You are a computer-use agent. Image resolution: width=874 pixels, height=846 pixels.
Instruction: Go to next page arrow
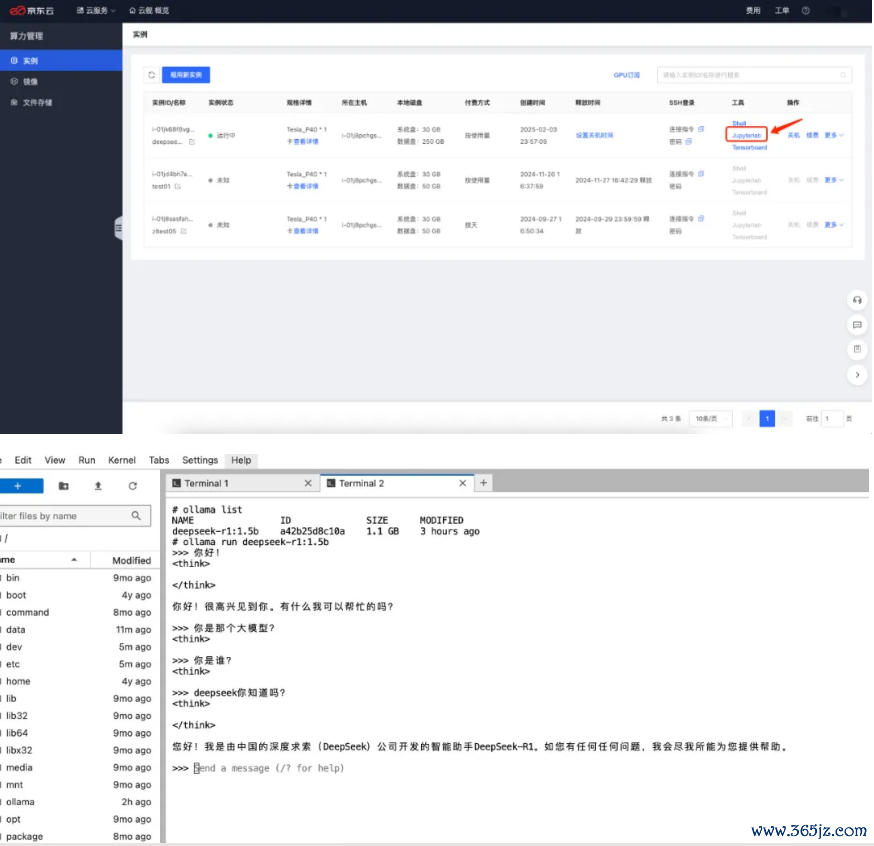click(785, 419)
